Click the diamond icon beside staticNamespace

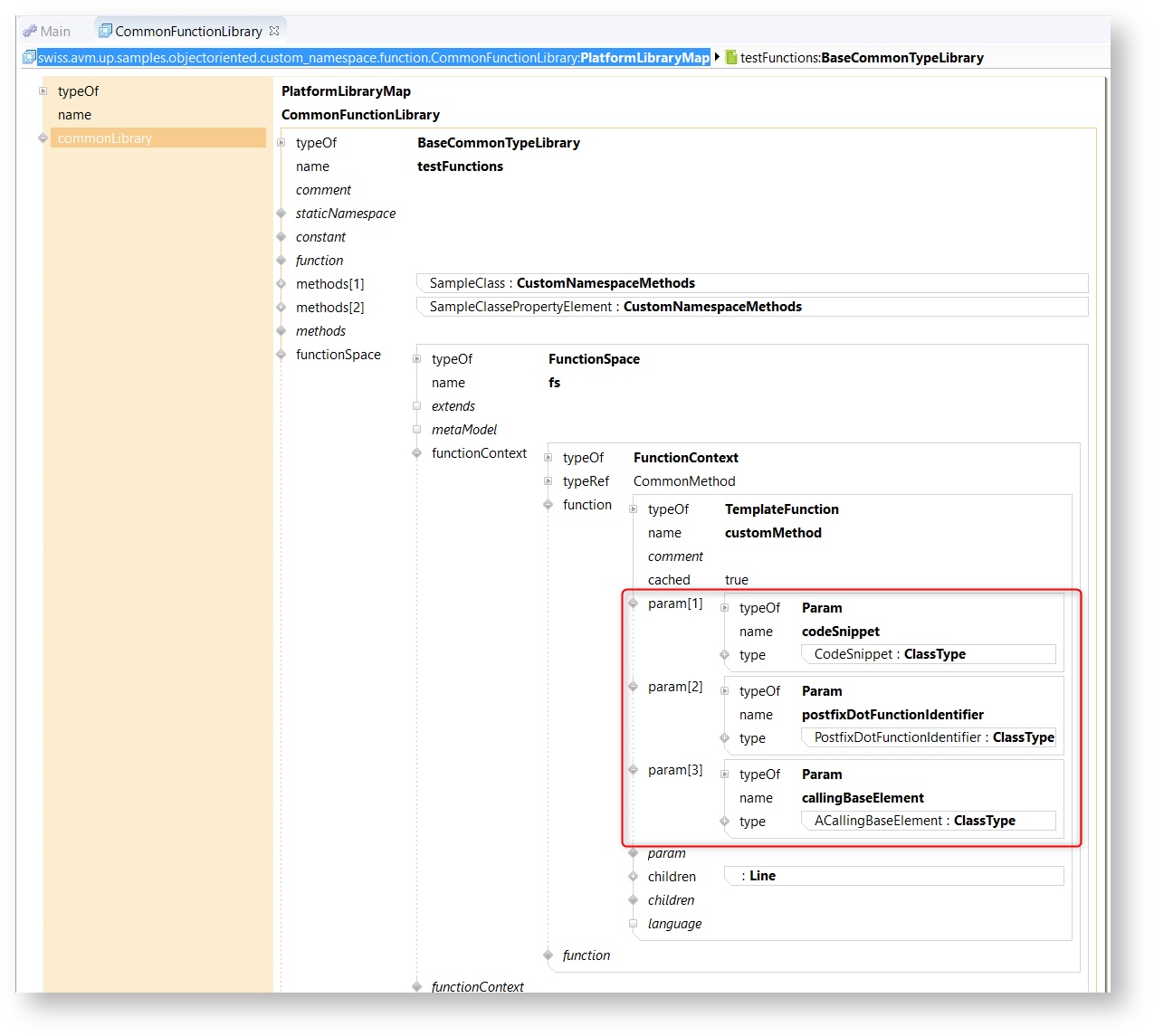coord(281,214)
